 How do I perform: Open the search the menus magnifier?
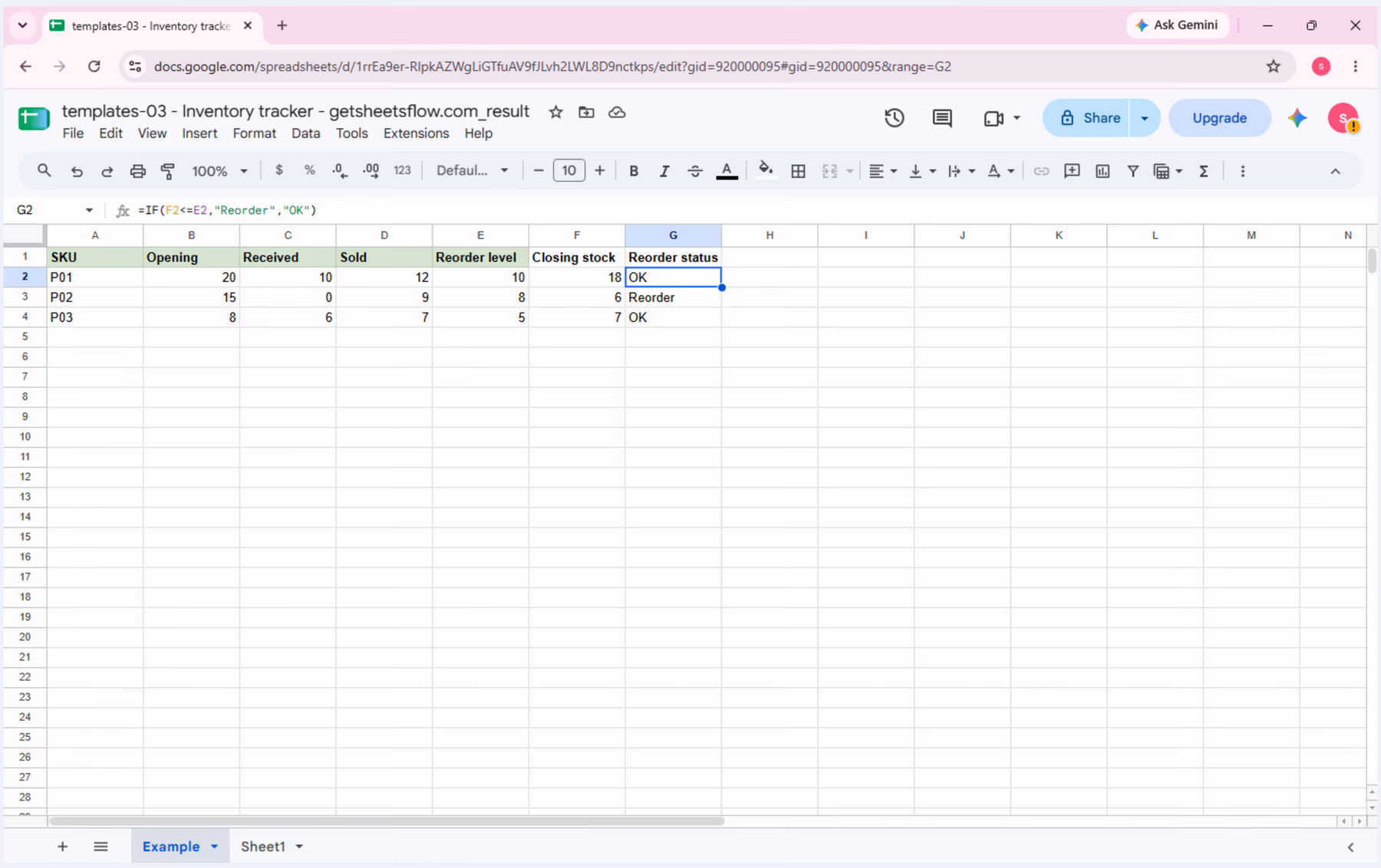[44, 171]
